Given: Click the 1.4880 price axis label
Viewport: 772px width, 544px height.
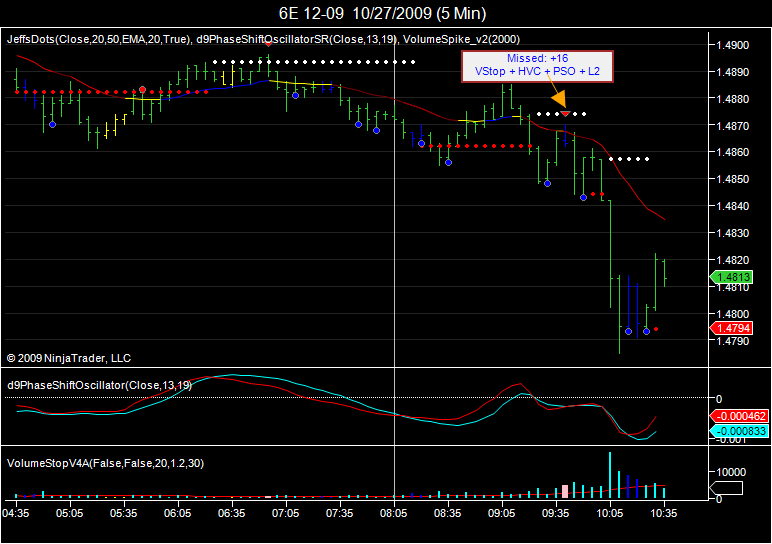Looking at the screenshot, I should 732,99.
